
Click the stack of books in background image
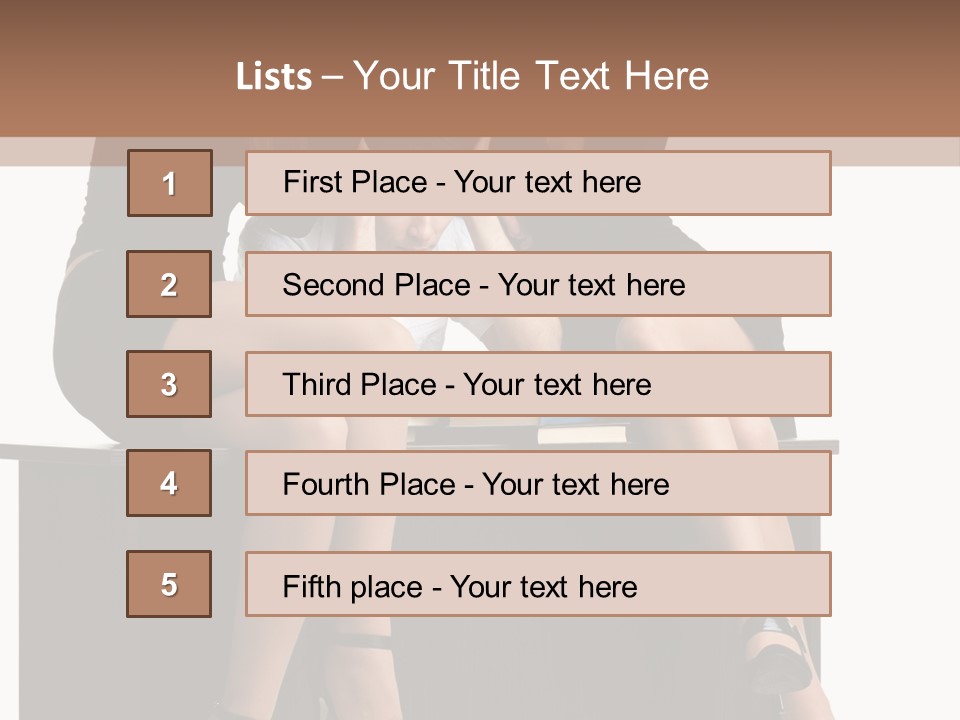pos(582,432)
